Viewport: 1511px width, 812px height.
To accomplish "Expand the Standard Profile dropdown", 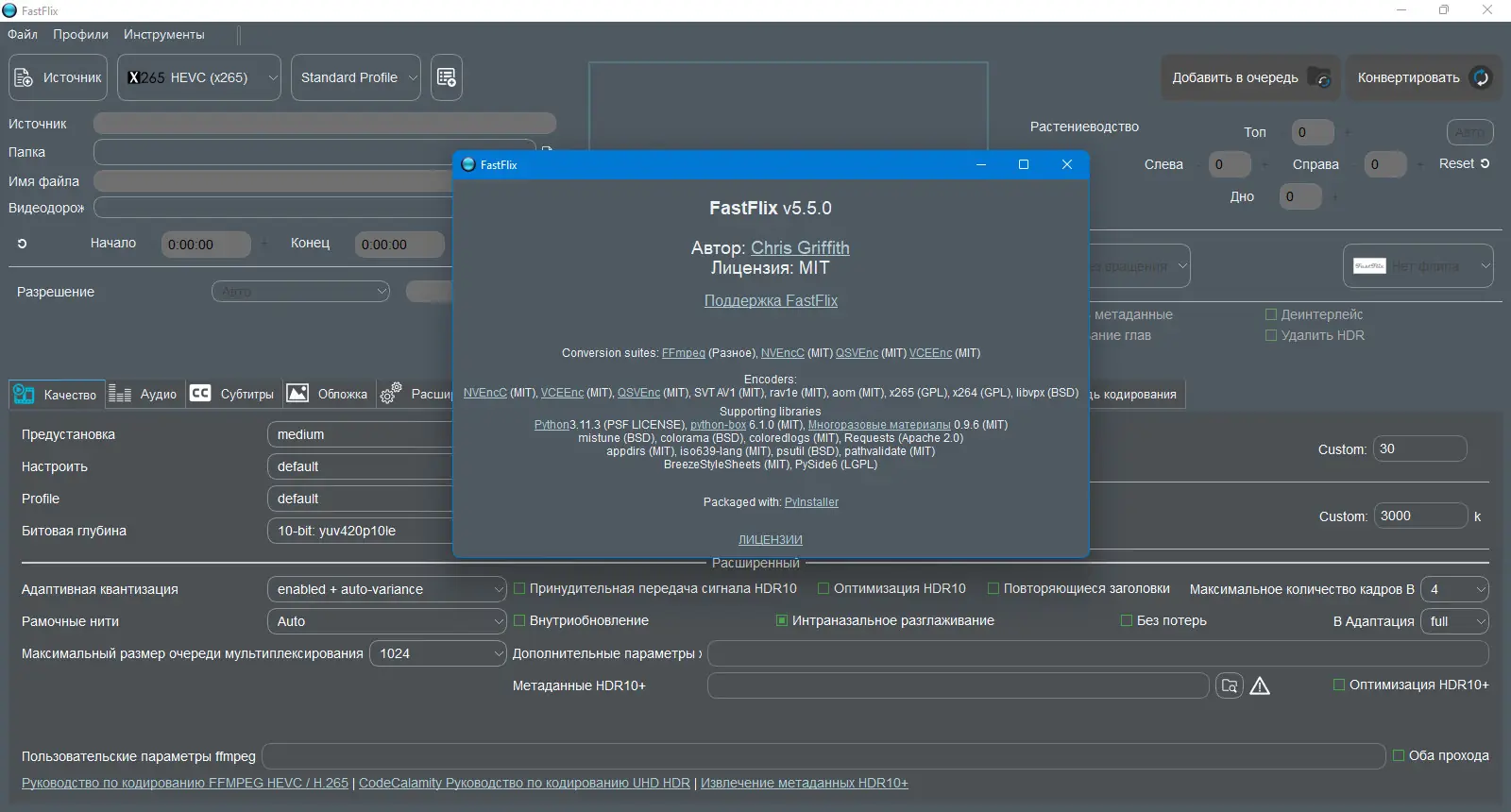I will point(356,77).
